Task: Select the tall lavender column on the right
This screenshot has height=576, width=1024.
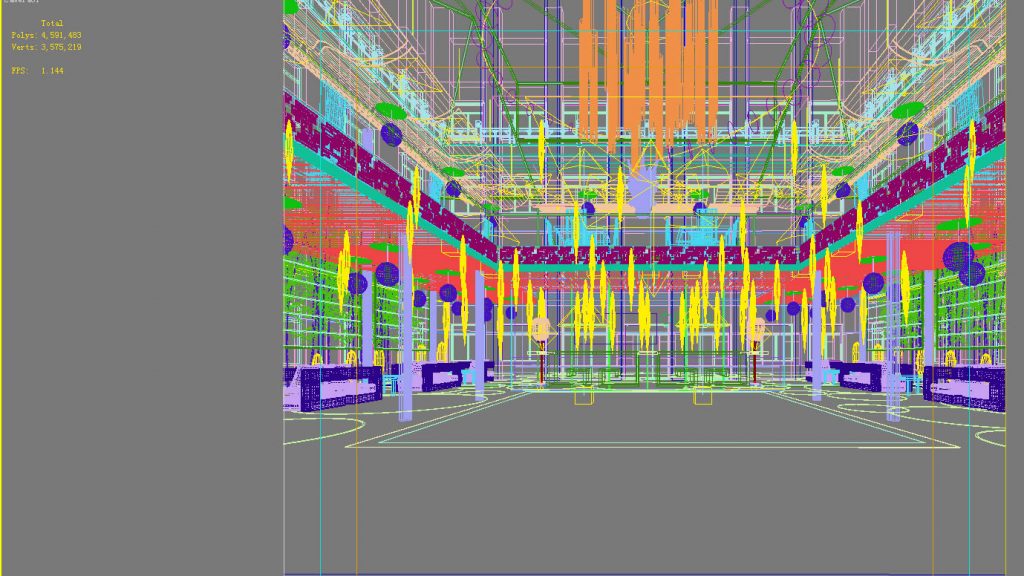Action: click(x=893, y=327)
